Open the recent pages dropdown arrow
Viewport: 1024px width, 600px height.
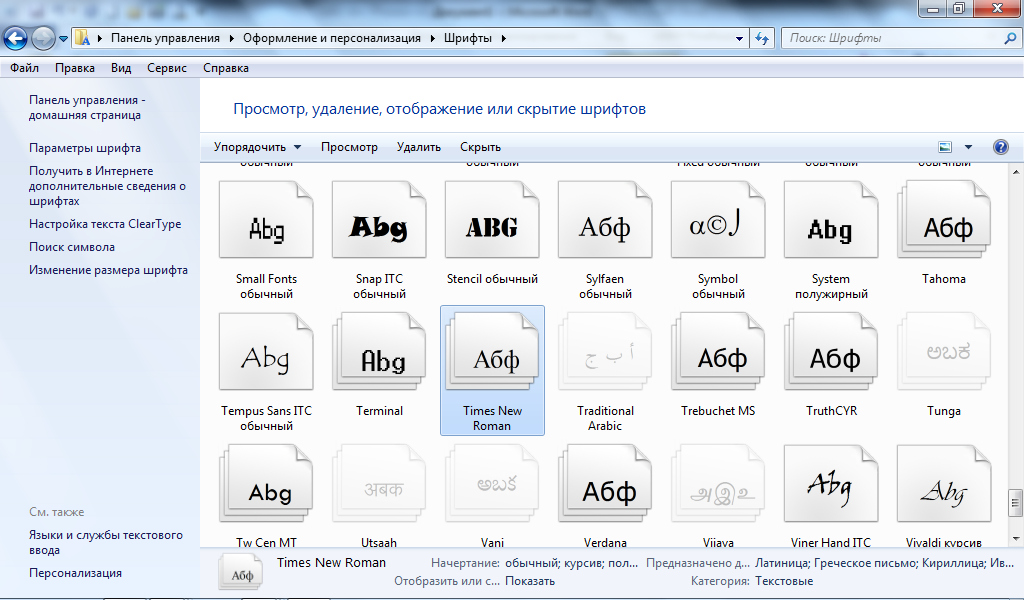63,39
